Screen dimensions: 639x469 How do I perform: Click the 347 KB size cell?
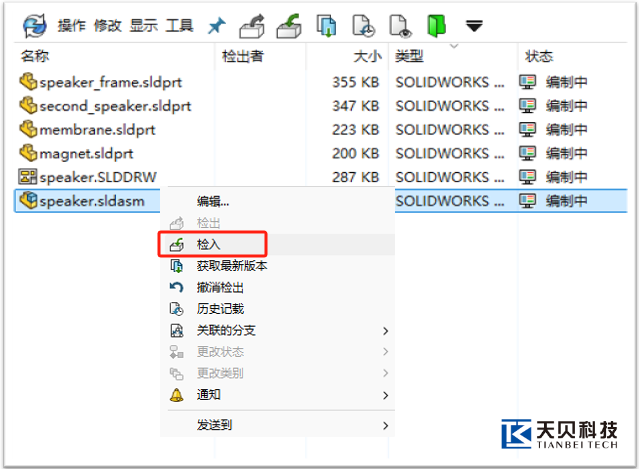(355, 106)
